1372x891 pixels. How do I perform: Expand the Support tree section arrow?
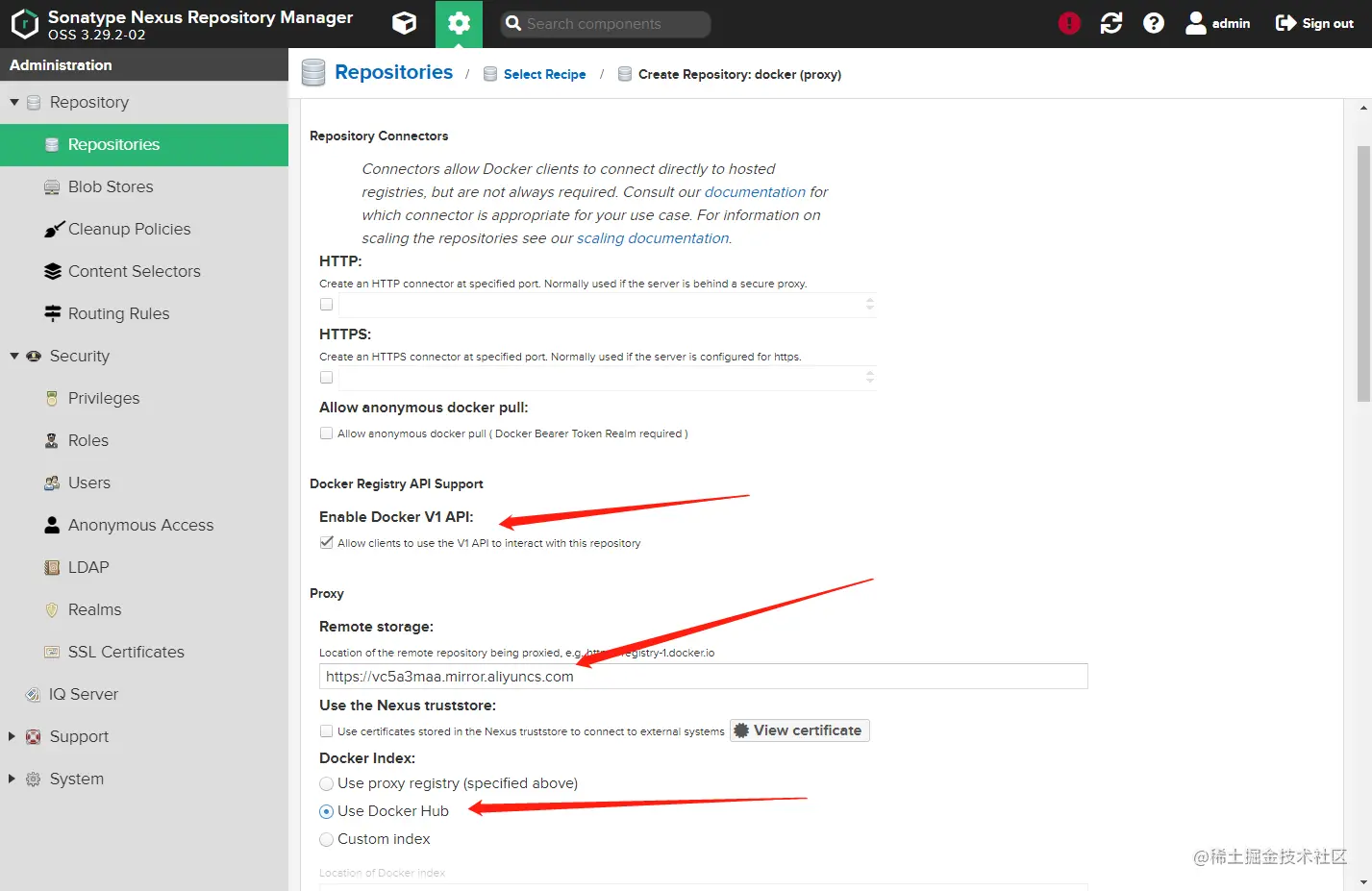[x=12, y=736]
